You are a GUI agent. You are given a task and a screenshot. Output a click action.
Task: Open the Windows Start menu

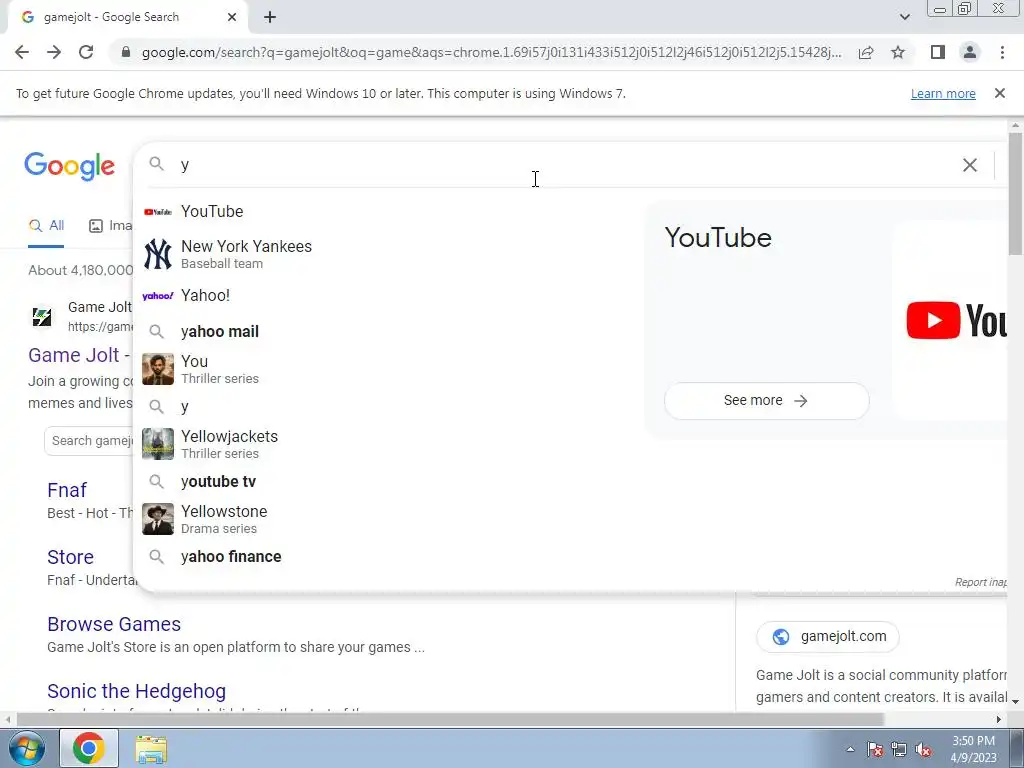tap(26, 748)
